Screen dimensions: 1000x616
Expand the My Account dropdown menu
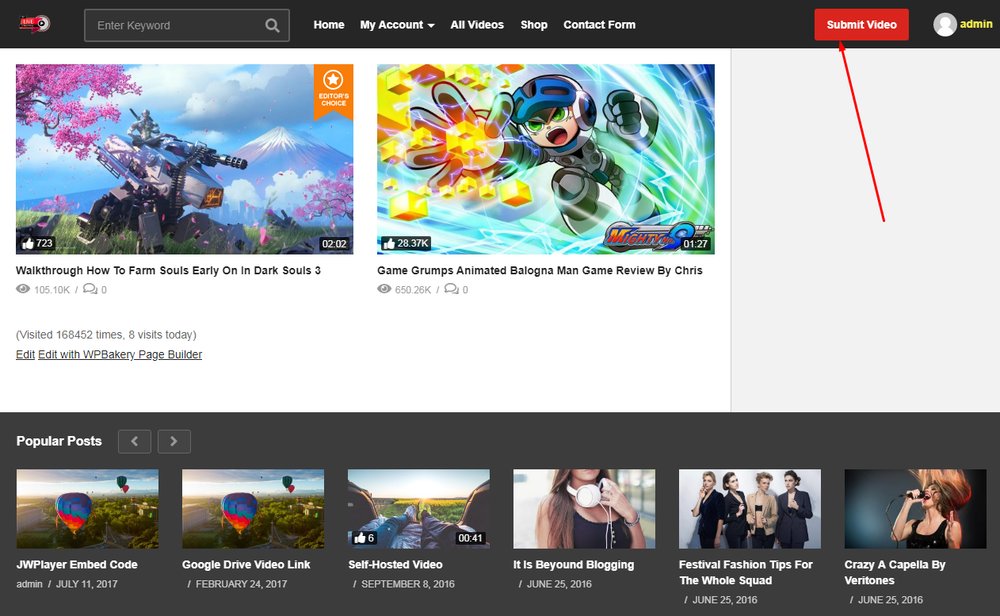pos(397,25)
